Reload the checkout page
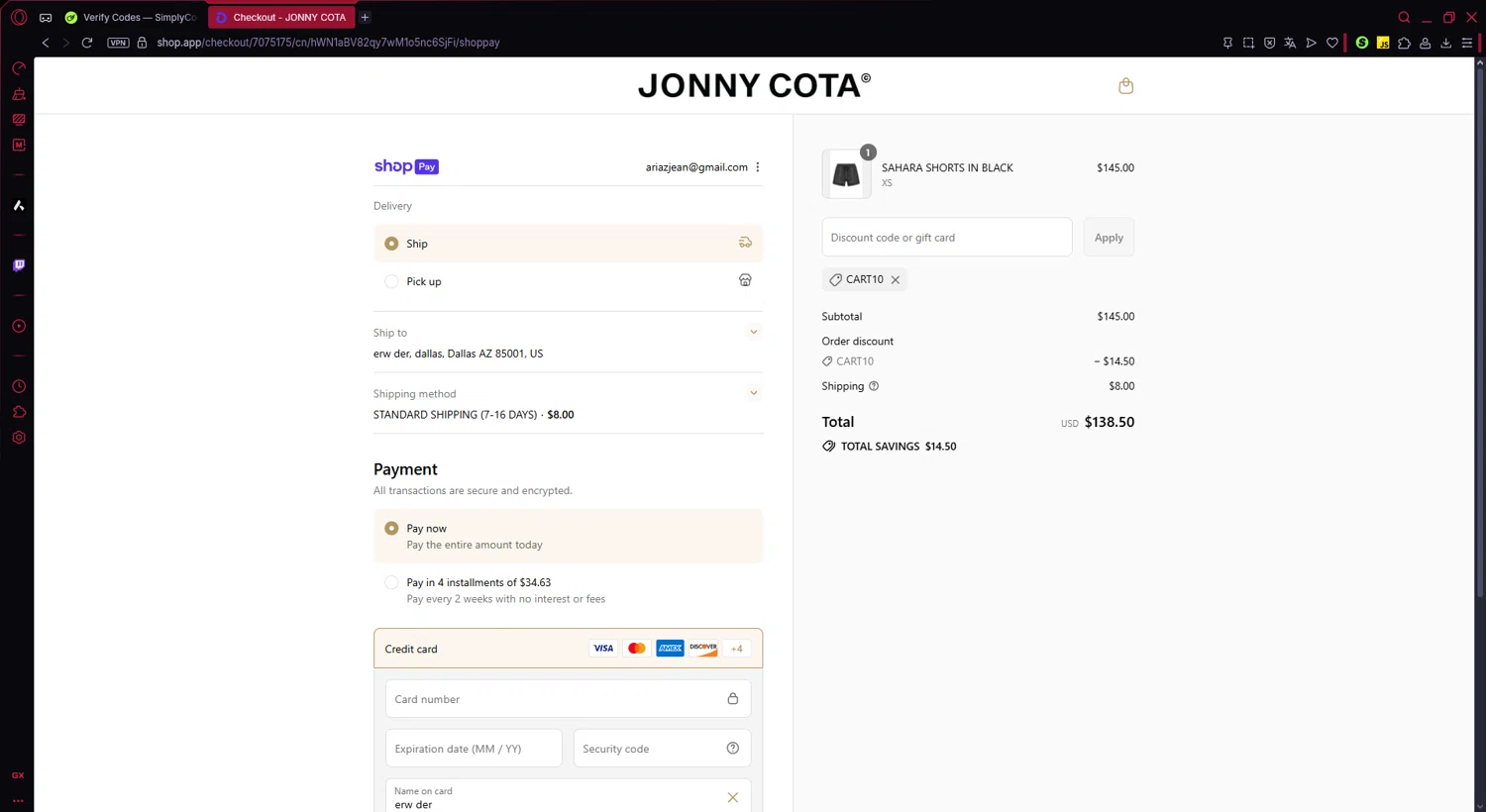 (87, 43)
